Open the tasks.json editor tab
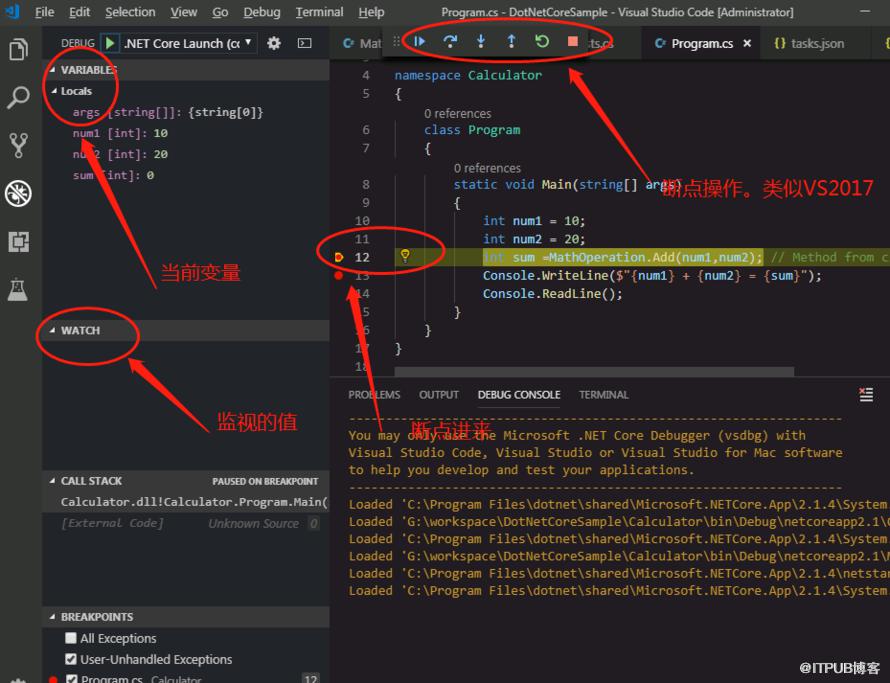Viewport: 890px width, 683px height. tap(809, 43)
